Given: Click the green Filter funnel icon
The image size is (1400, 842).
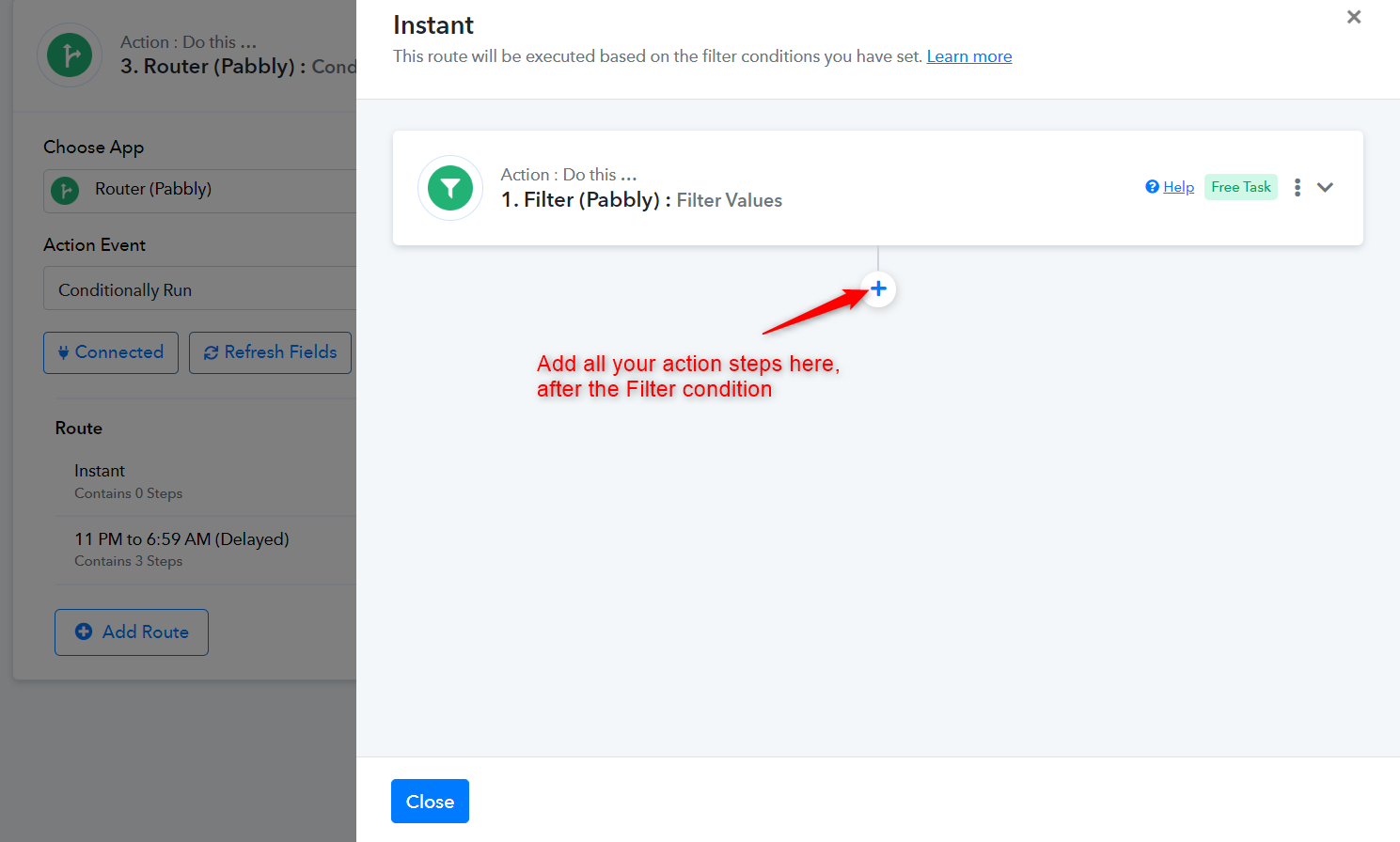Looking at the screenshot, I should pyautogui.click(x=450, y=188).
